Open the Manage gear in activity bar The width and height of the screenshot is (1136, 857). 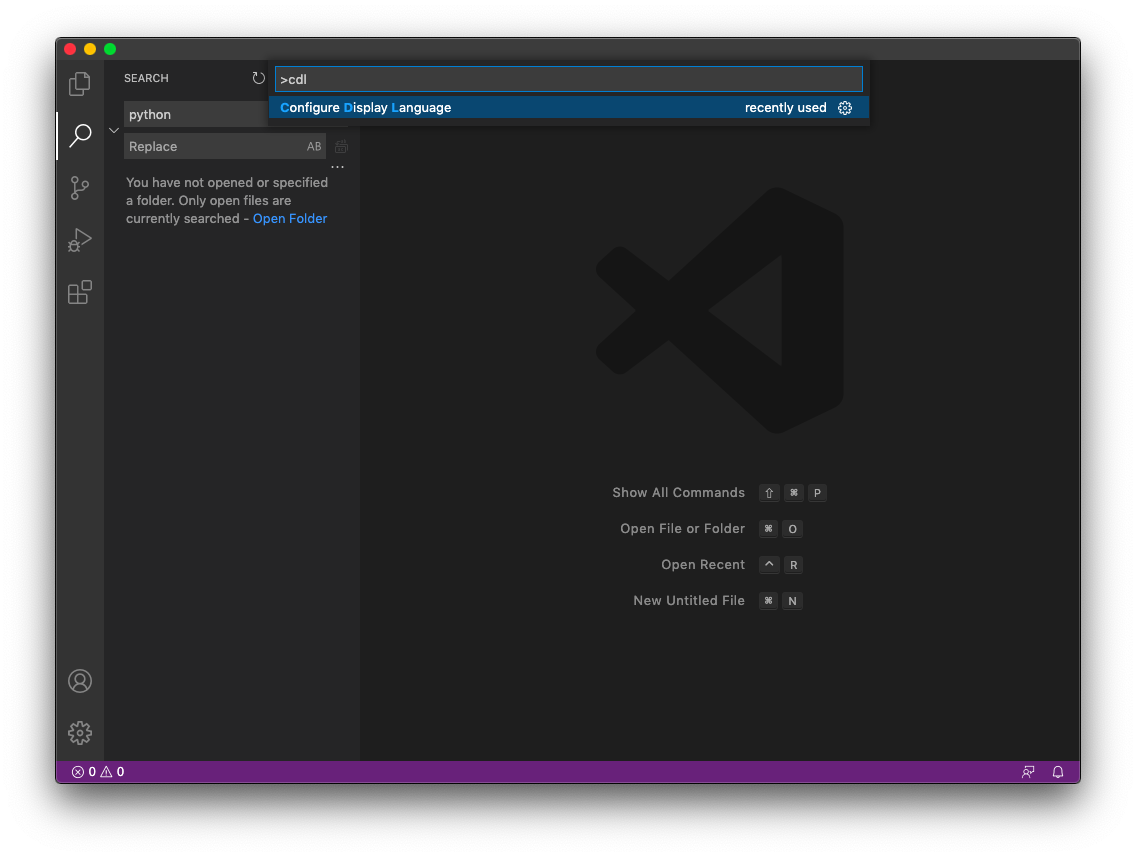[80, 733]
